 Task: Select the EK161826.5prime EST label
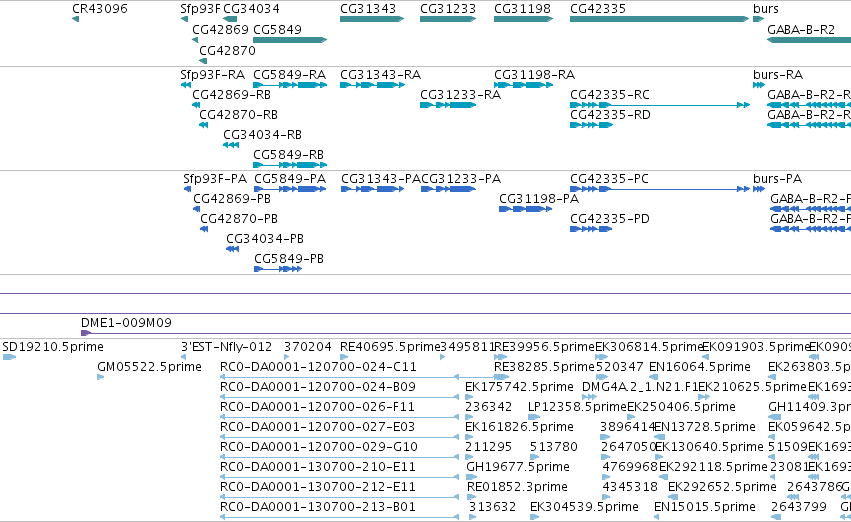[519, 427]
